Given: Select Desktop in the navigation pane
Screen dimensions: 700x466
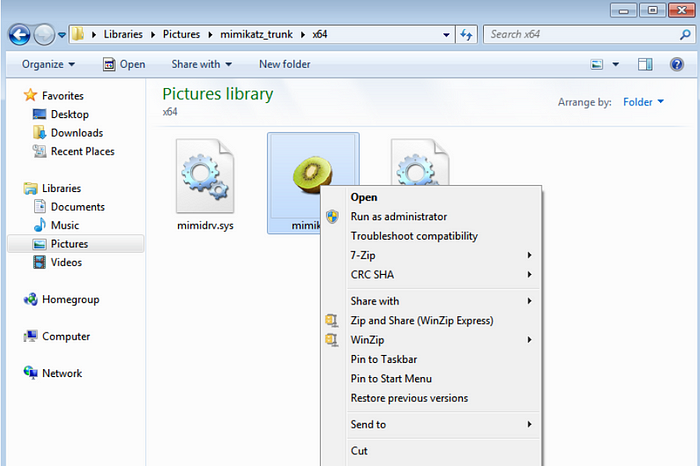Looking at the screenshot, I should [61, 114].
